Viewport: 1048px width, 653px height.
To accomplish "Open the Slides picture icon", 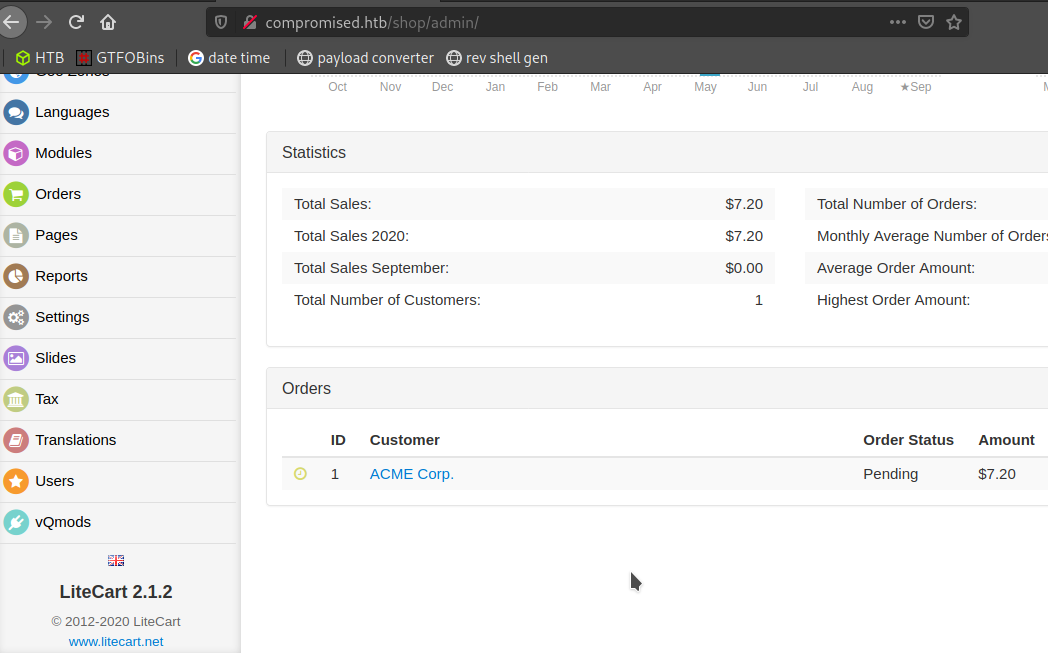I will click(x=16, y=358).
